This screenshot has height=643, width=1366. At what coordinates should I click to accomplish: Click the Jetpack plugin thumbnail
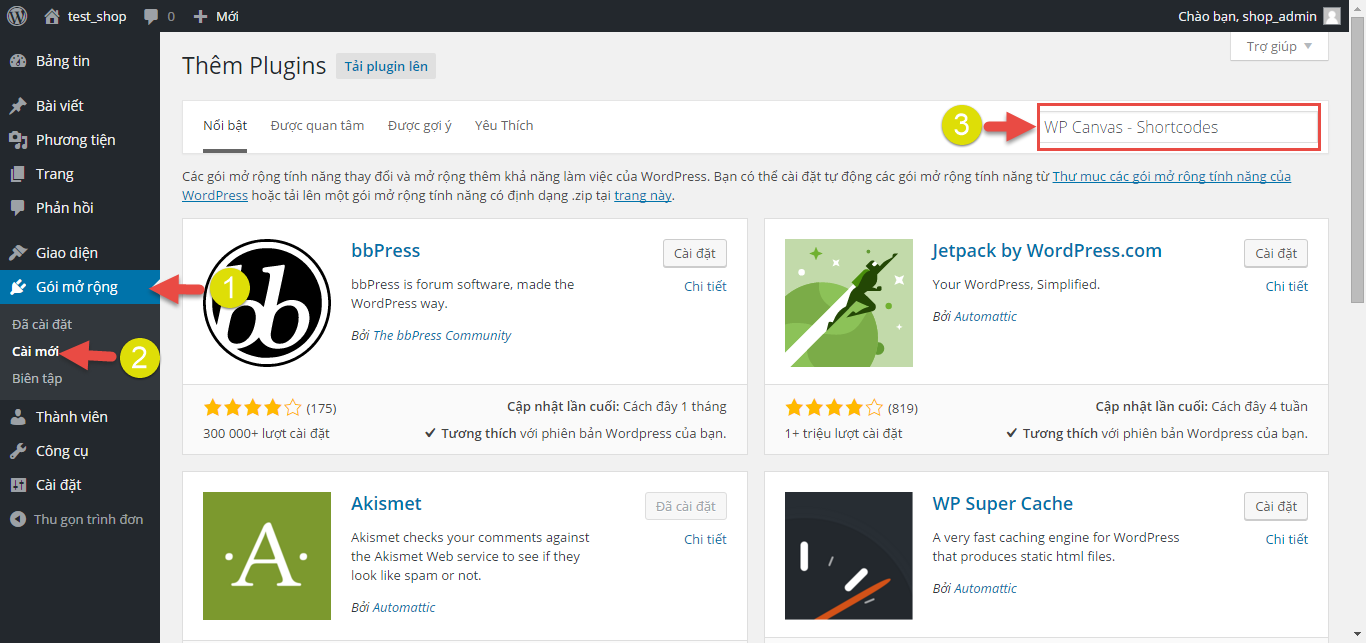(849, 303)
